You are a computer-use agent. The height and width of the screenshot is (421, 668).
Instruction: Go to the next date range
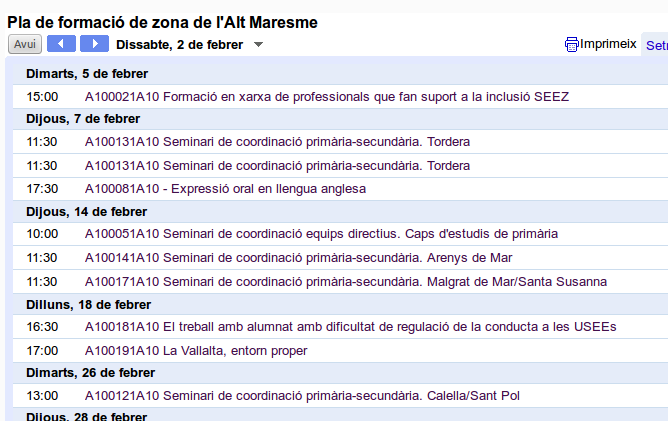(94, 44)
